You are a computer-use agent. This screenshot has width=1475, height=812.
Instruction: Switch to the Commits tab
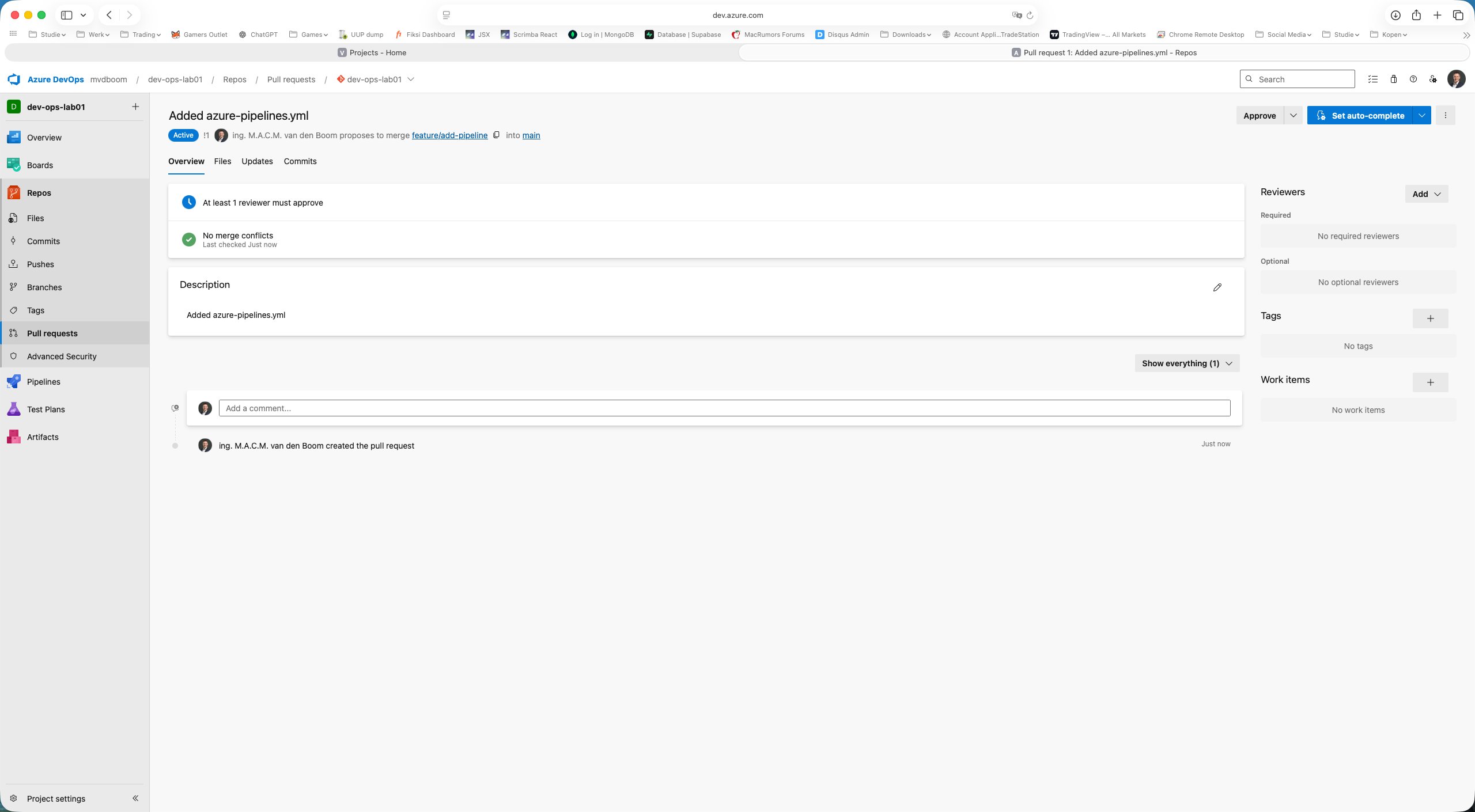click(x=300, y=161)
